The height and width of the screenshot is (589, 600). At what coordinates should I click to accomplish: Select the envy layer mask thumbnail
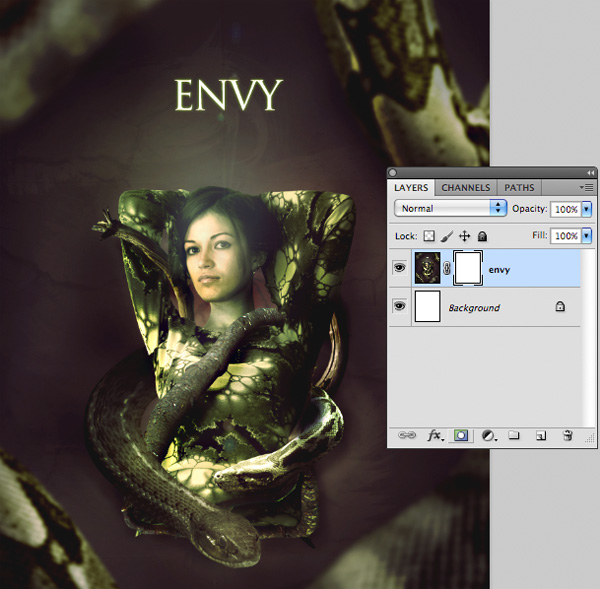click(468, 268)
